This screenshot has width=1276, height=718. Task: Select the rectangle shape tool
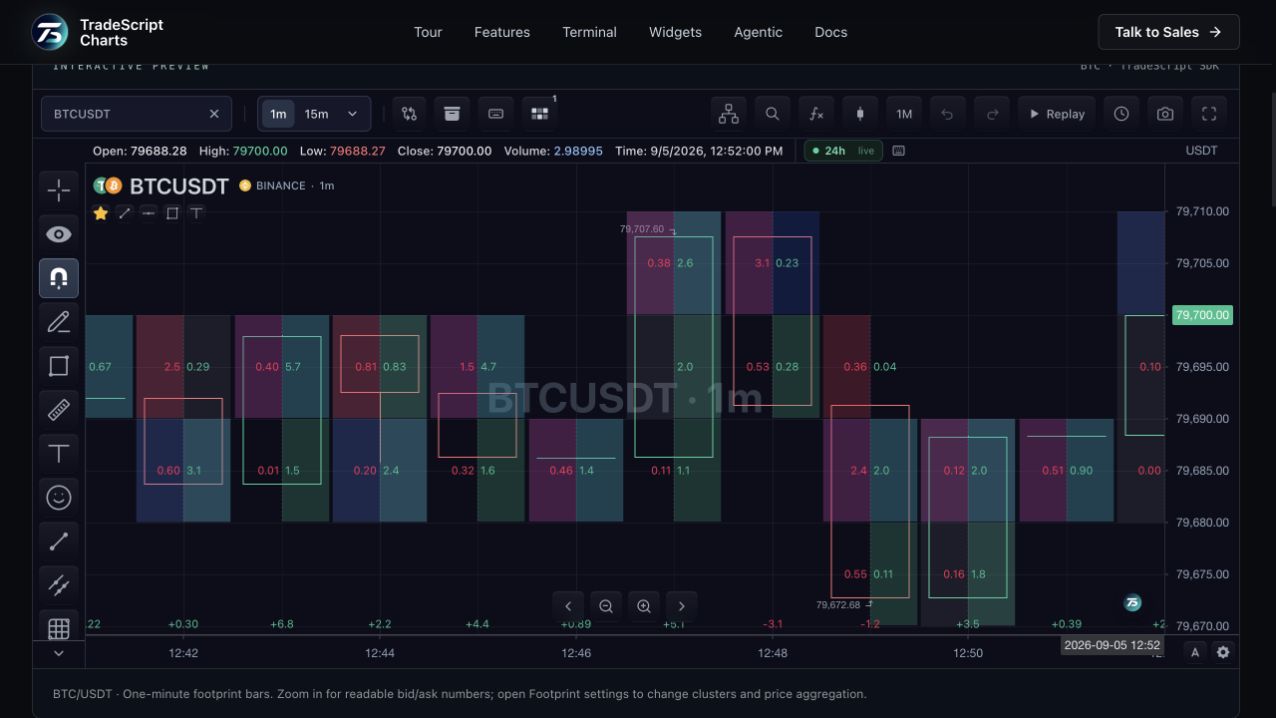59,365
